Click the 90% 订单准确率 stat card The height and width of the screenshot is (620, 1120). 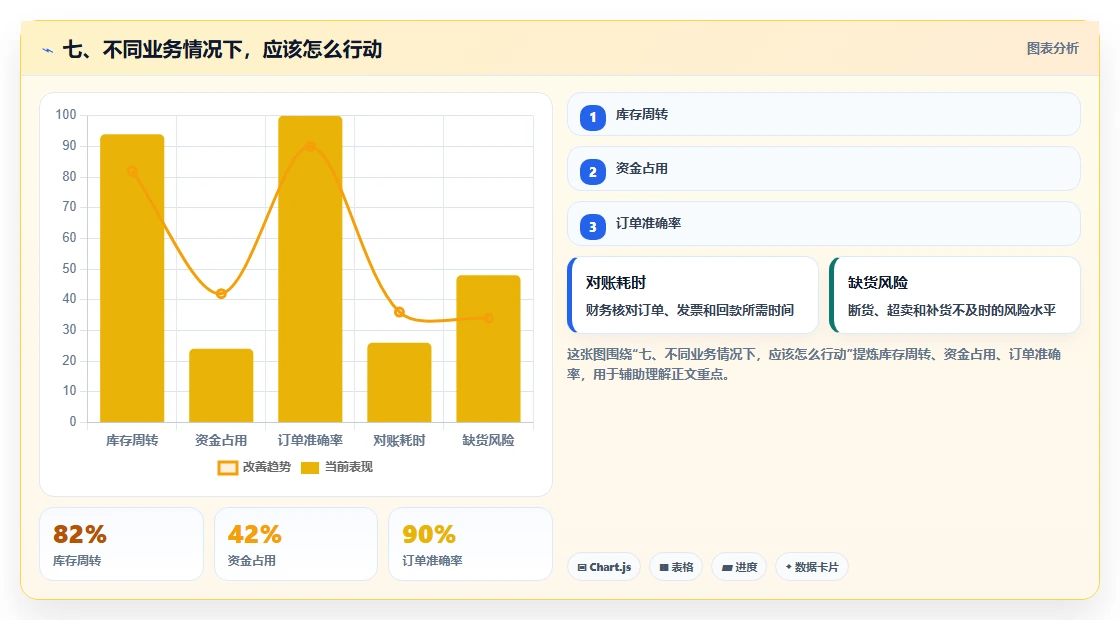470,544
